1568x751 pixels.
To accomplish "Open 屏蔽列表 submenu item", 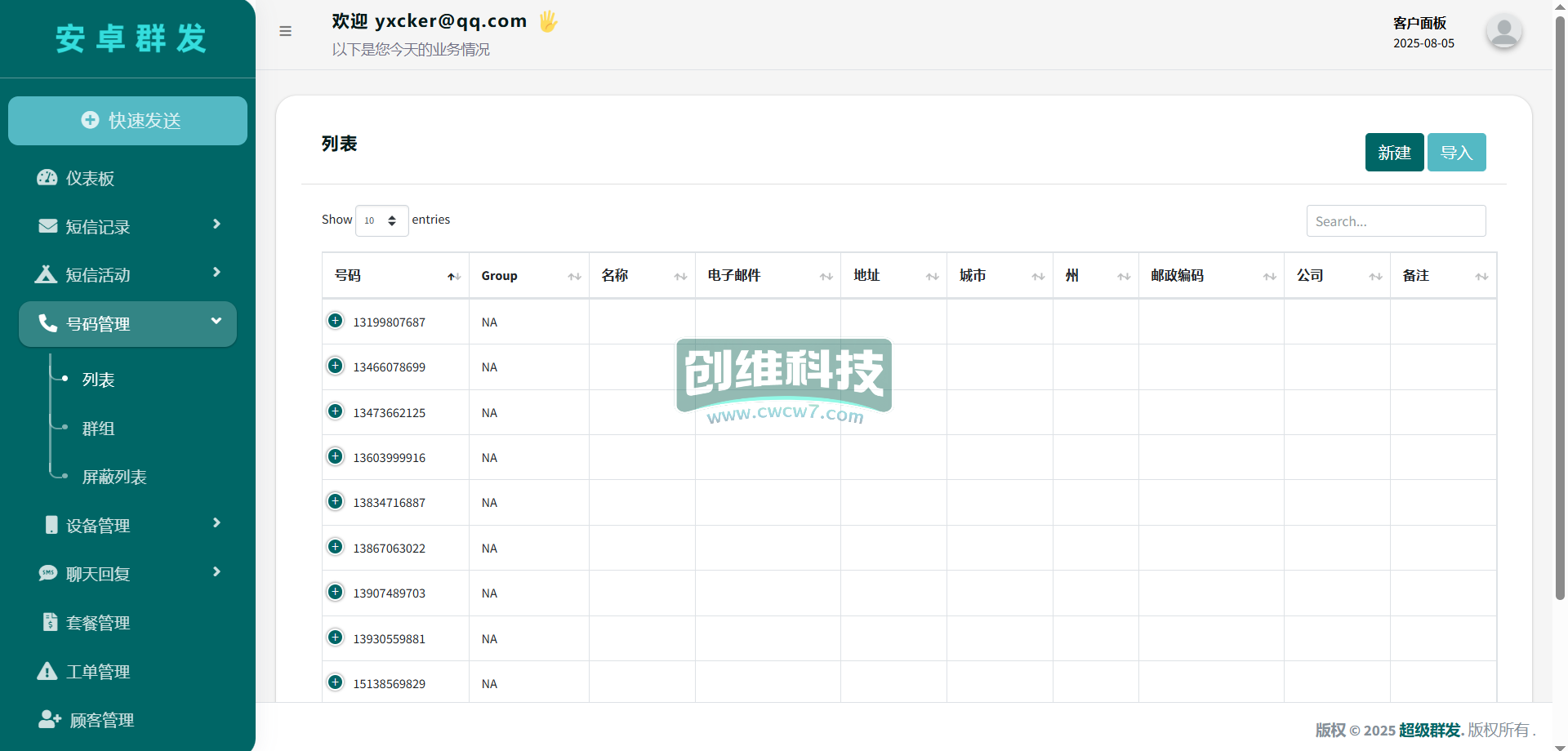I will [114, 477].
